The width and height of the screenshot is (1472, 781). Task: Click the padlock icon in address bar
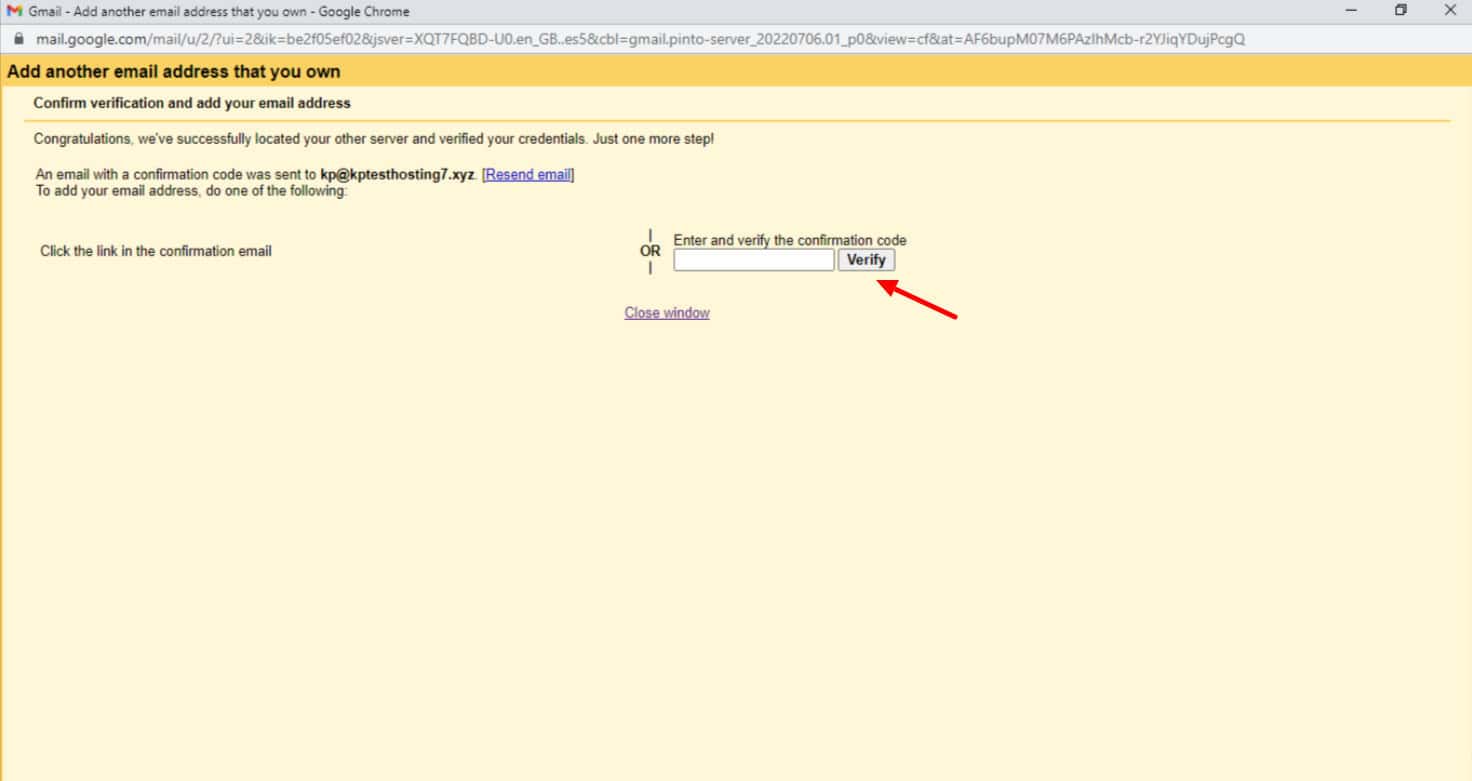point(17,40)
